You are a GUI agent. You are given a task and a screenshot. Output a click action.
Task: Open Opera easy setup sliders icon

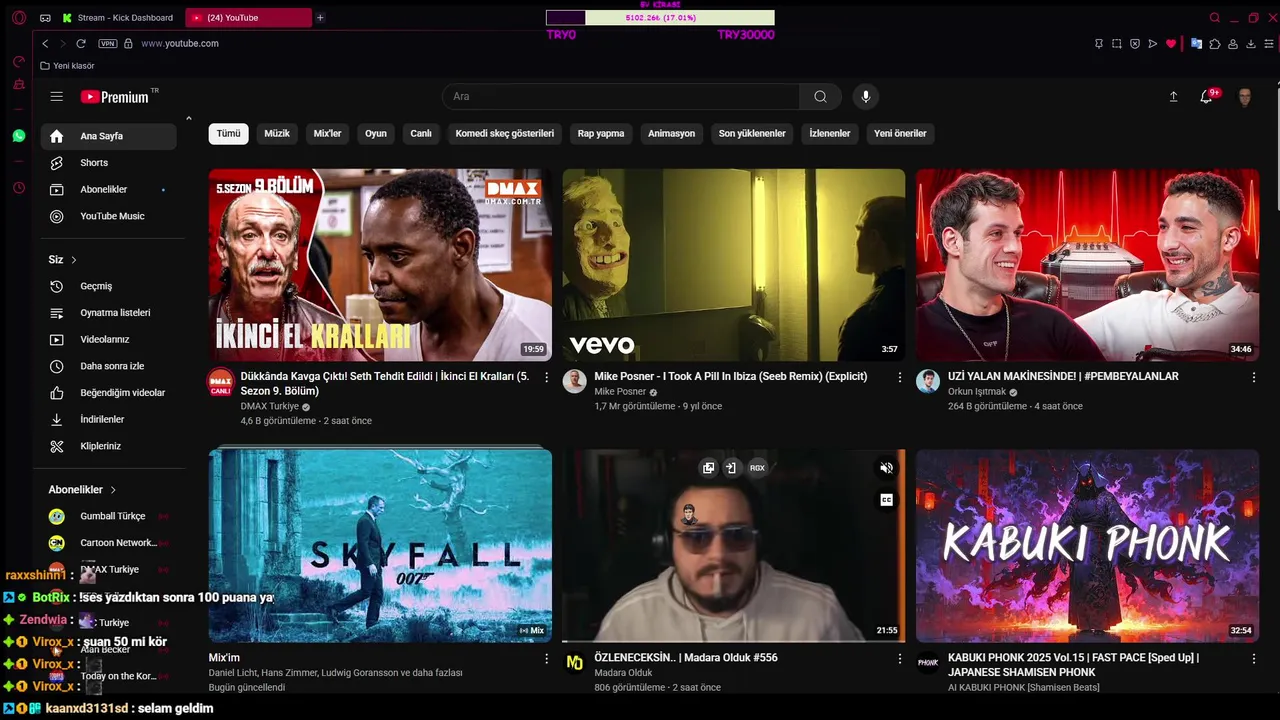1269,43
